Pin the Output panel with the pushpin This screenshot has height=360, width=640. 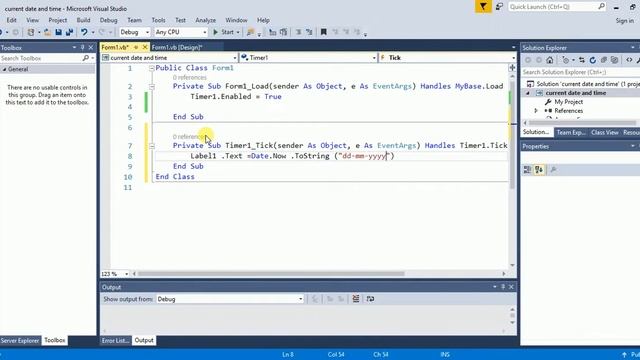coord(503,287)
